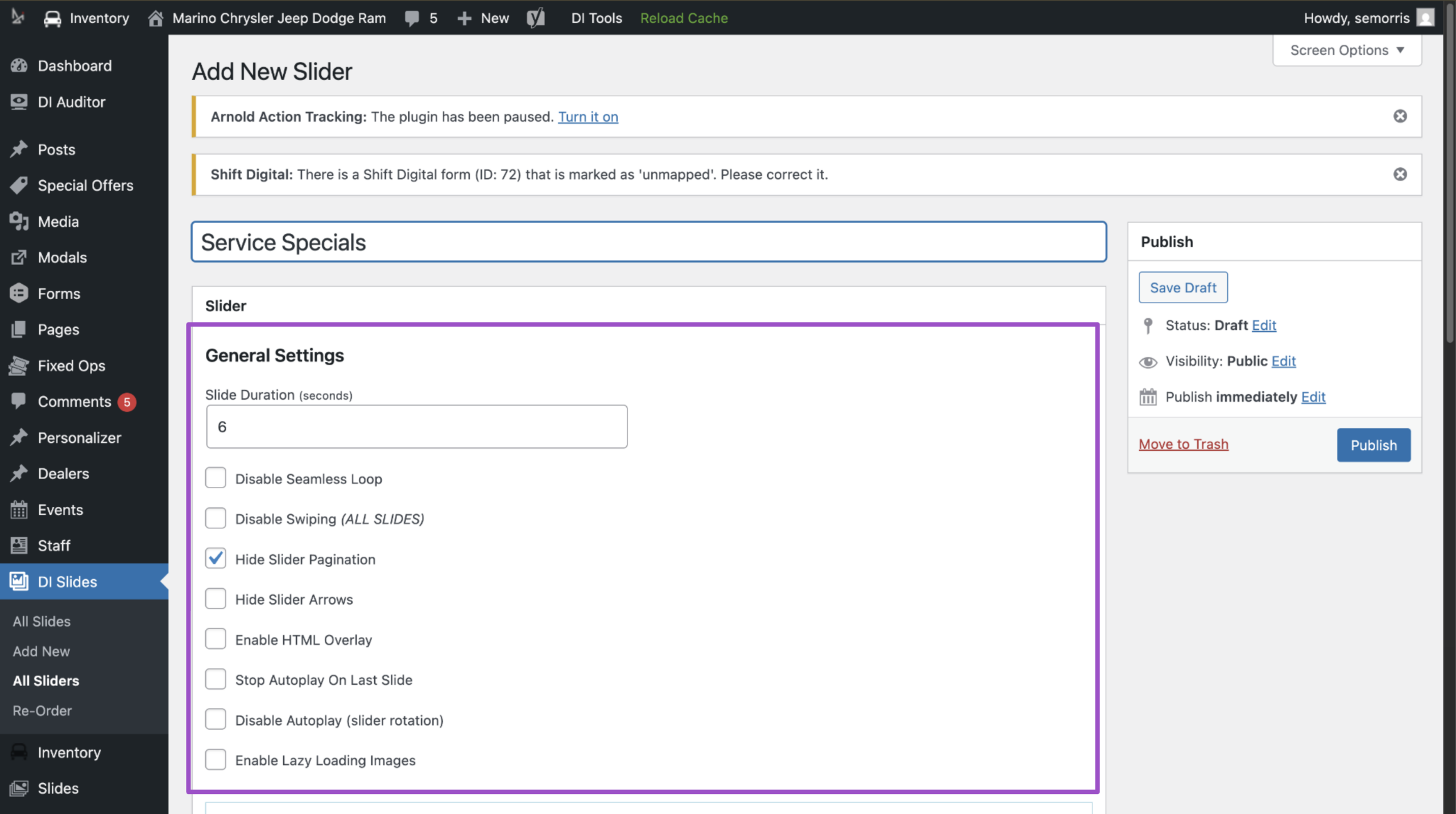Check Stop Autoplay On Last Slide
1456x814 pixels.
(x=216, y=679)
